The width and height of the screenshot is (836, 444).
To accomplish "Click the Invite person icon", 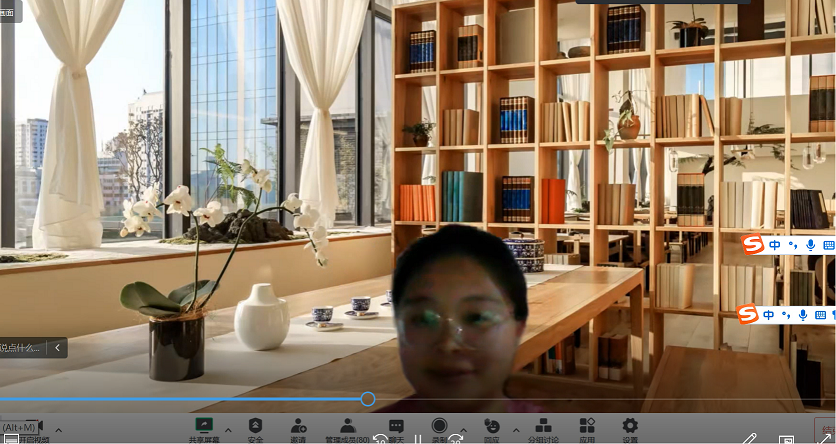I will point(298,426).
